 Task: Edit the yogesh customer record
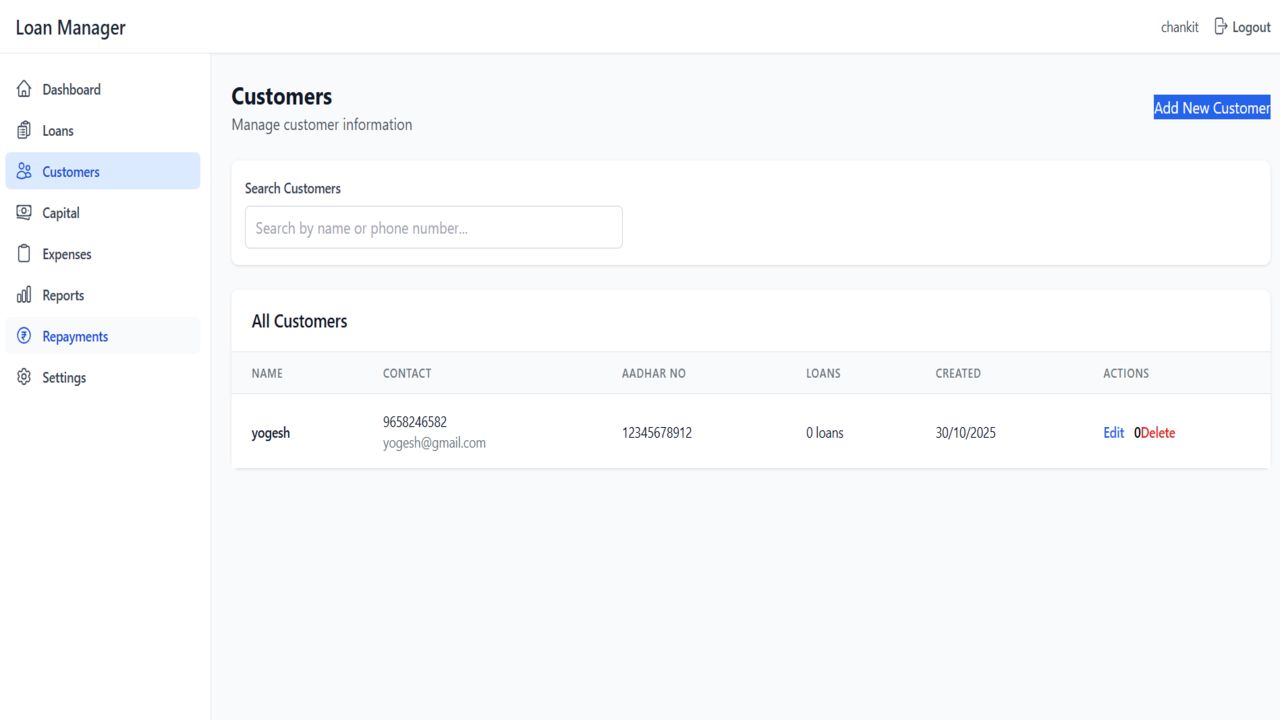[x=1114, y=433]
